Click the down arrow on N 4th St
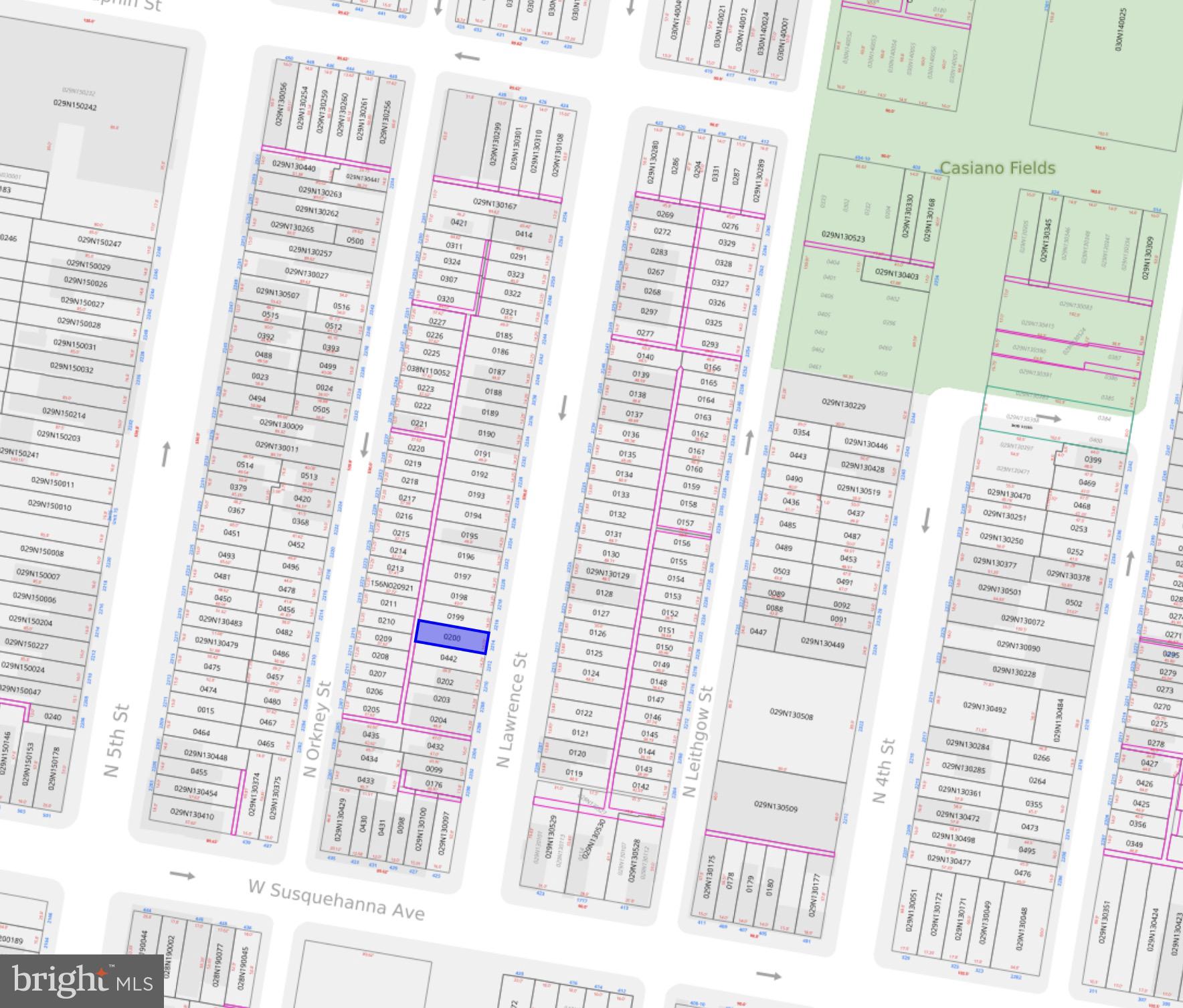The width and height of the screenshot is (1183, 1008). point(927,520)
